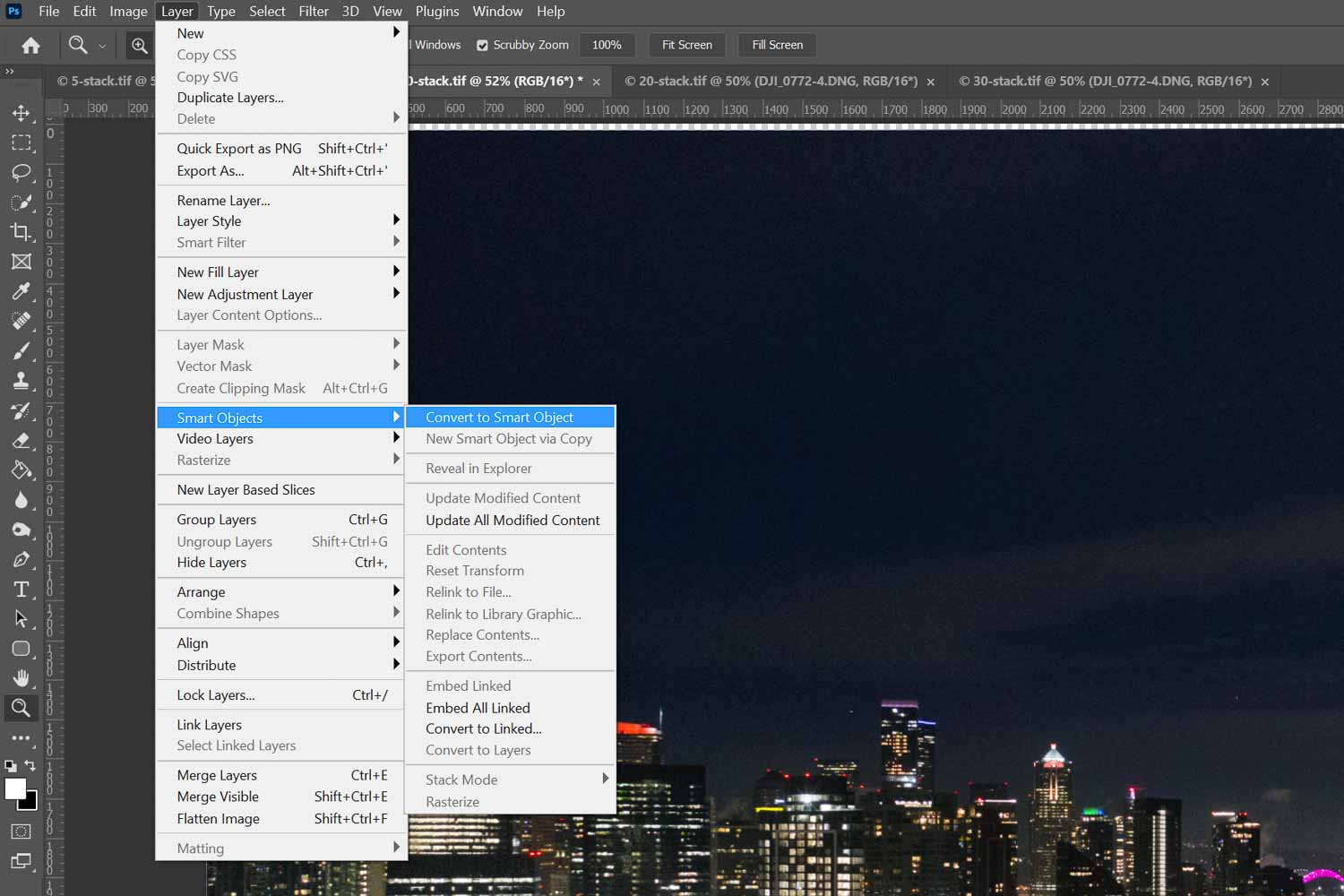The width and height of the screenshot is (1344, 896).
Task: Choose Duplicate Layers...
Action: (x=281, y=98)
